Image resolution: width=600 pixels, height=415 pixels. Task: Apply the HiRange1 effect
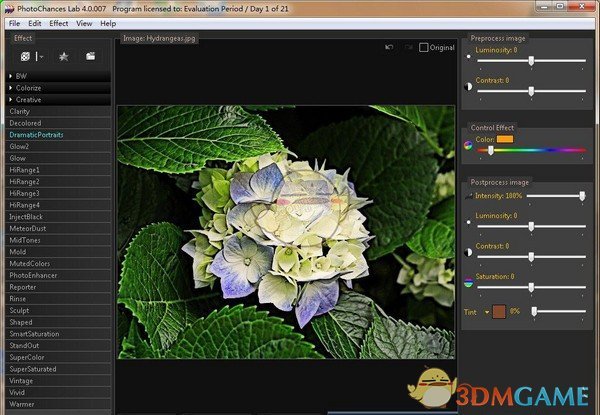[59, 170]
